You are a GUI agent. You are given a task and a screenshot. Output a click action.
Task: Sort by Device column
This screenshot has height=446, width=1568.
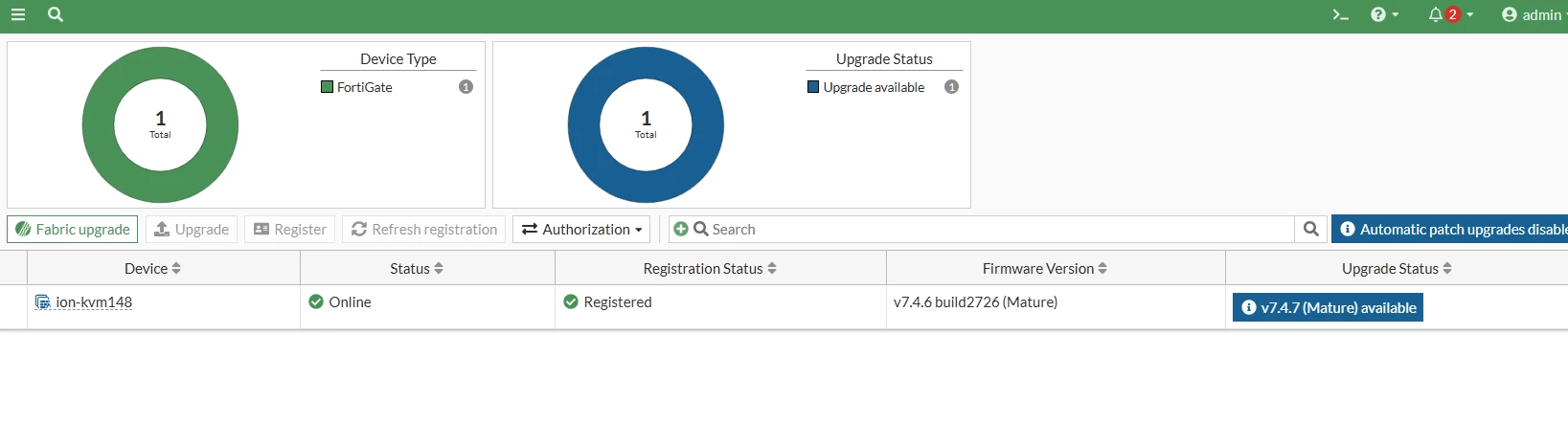click(152, 268)
